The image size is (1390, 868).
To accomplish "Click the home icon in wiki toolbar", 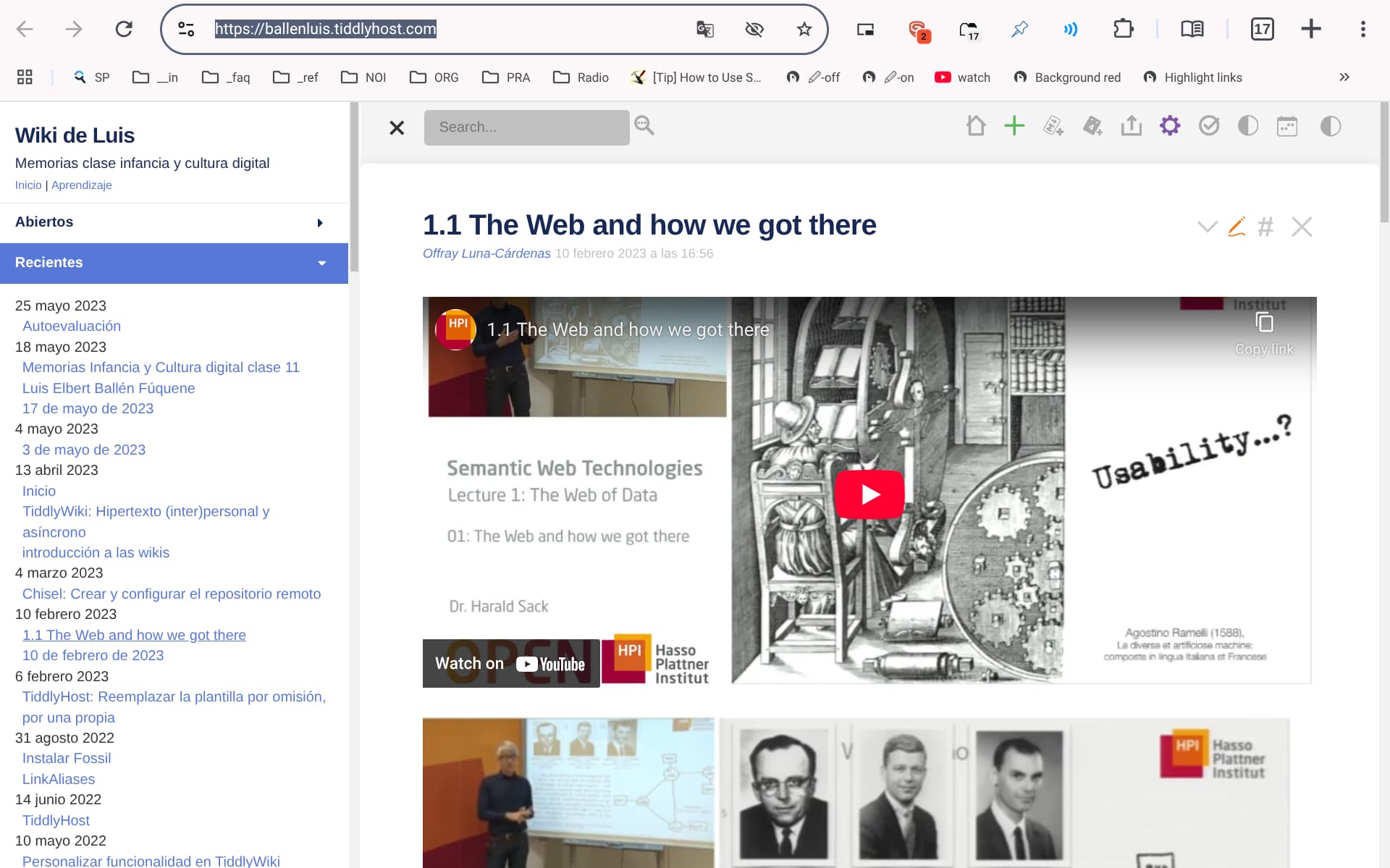I will click(x=975, y=127).
